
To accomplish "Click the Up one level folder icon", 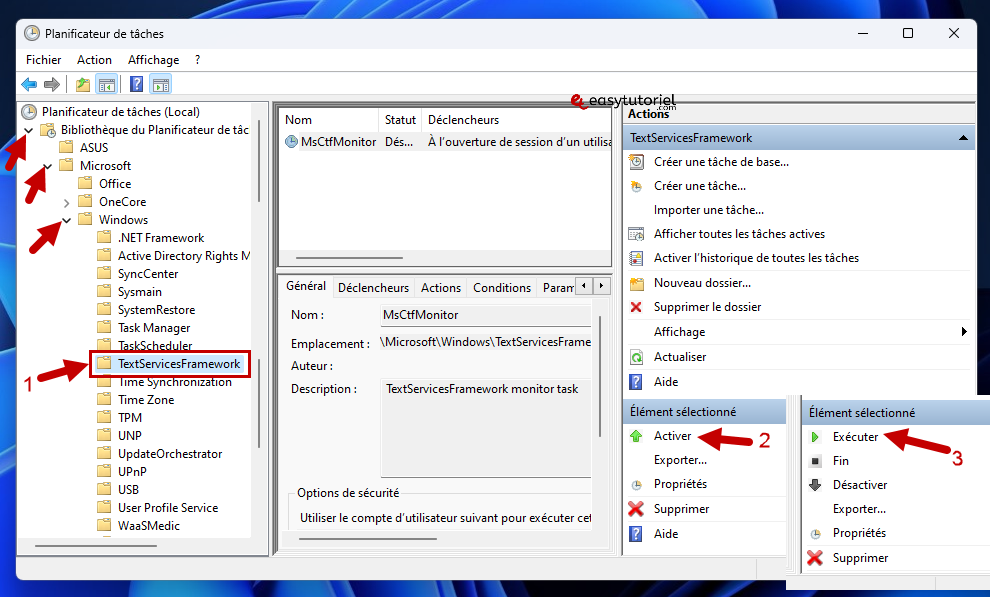I will [x=82, y=84].
